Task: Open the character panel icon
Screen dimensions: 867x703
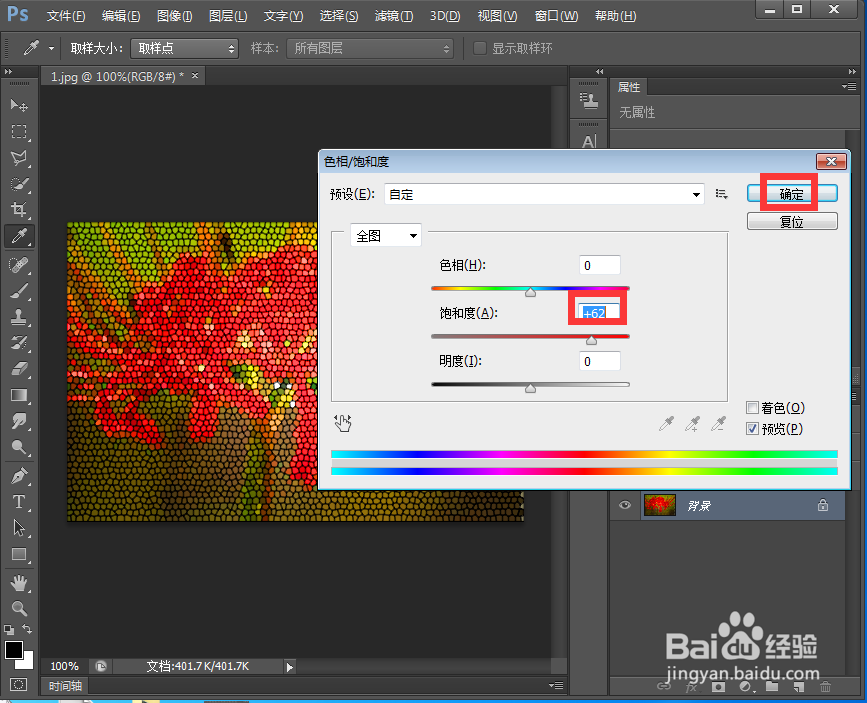Action: click(589, 142)
